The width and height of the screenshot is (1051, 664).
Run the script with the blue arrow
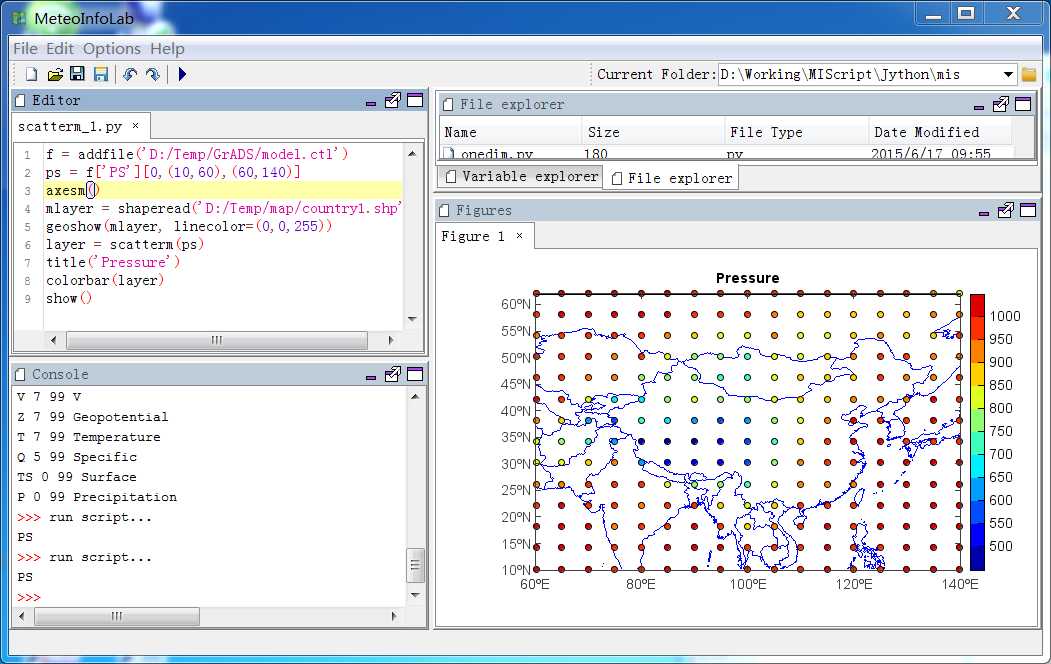182,74
